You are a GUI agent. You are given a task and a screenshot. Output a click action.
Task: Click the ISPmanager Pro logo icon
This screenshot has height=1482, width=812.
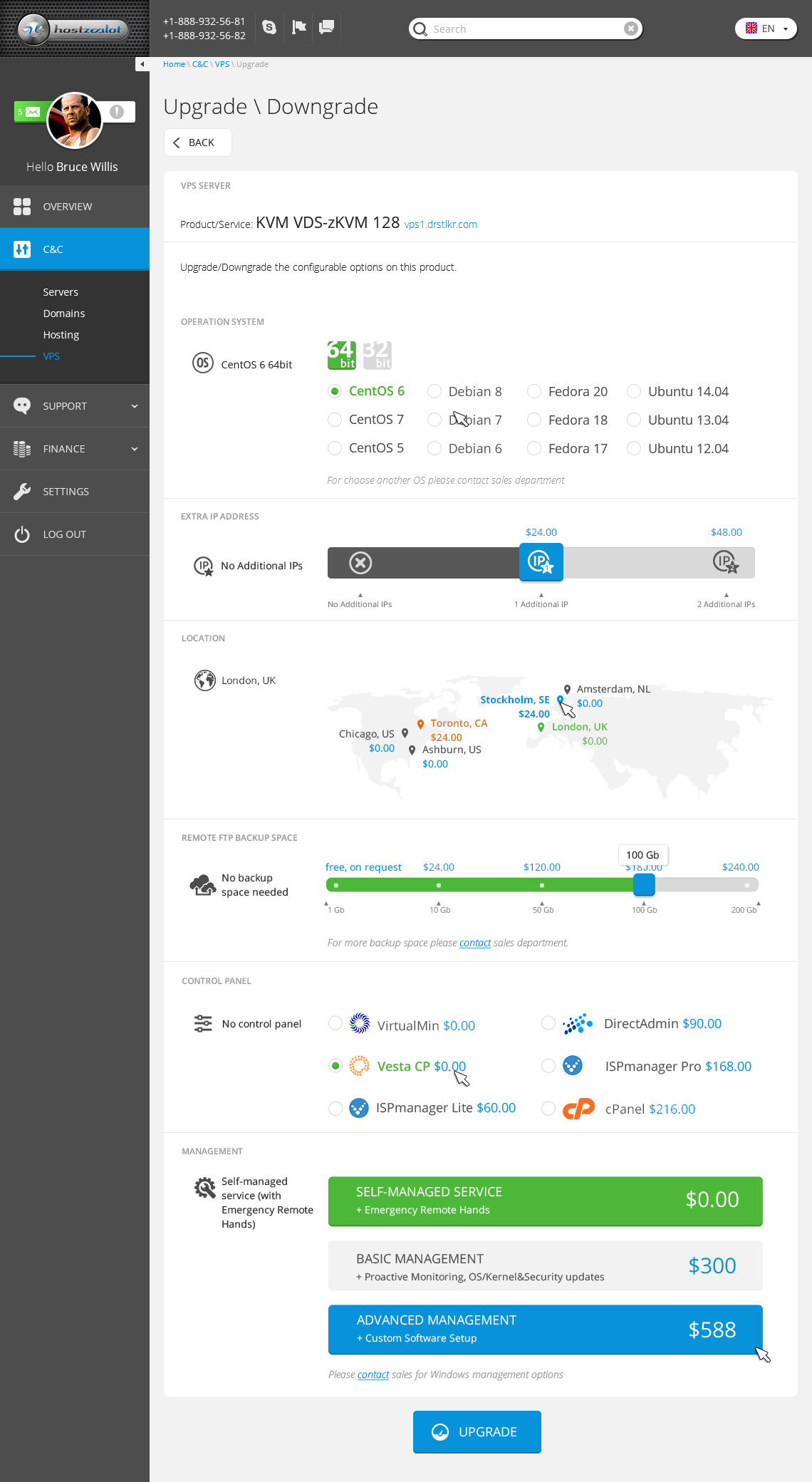click(x=573, y=1066)
